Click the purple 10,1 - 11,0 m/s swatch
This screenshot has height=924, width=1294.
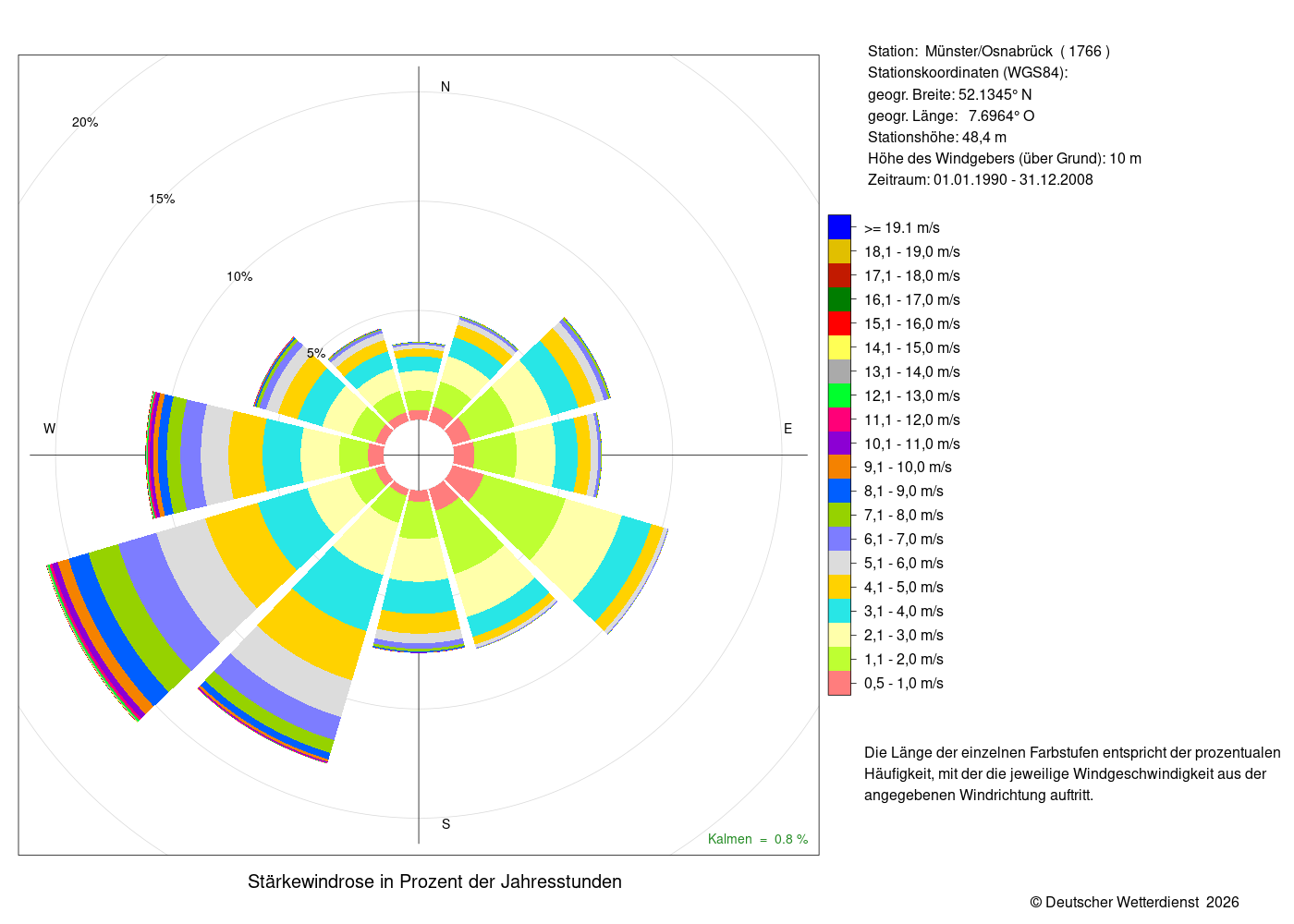pos(839,444)
